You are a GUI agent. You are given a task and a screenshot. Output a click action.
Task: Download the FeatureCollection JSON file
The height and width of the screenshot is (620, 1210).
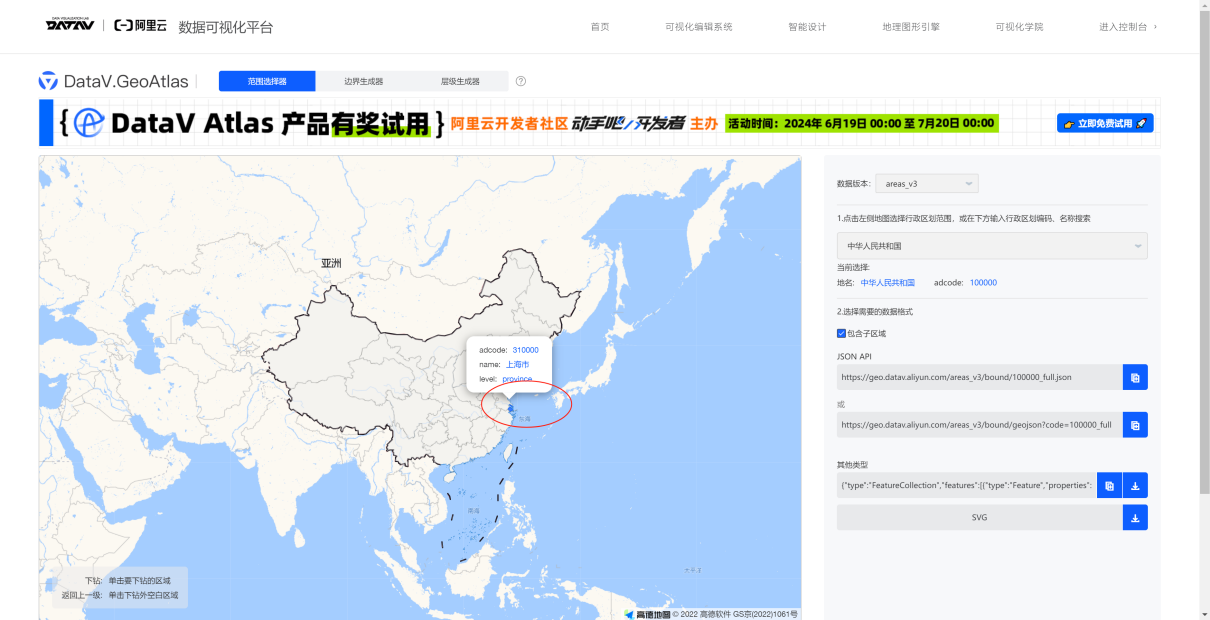pos(1135,485)
